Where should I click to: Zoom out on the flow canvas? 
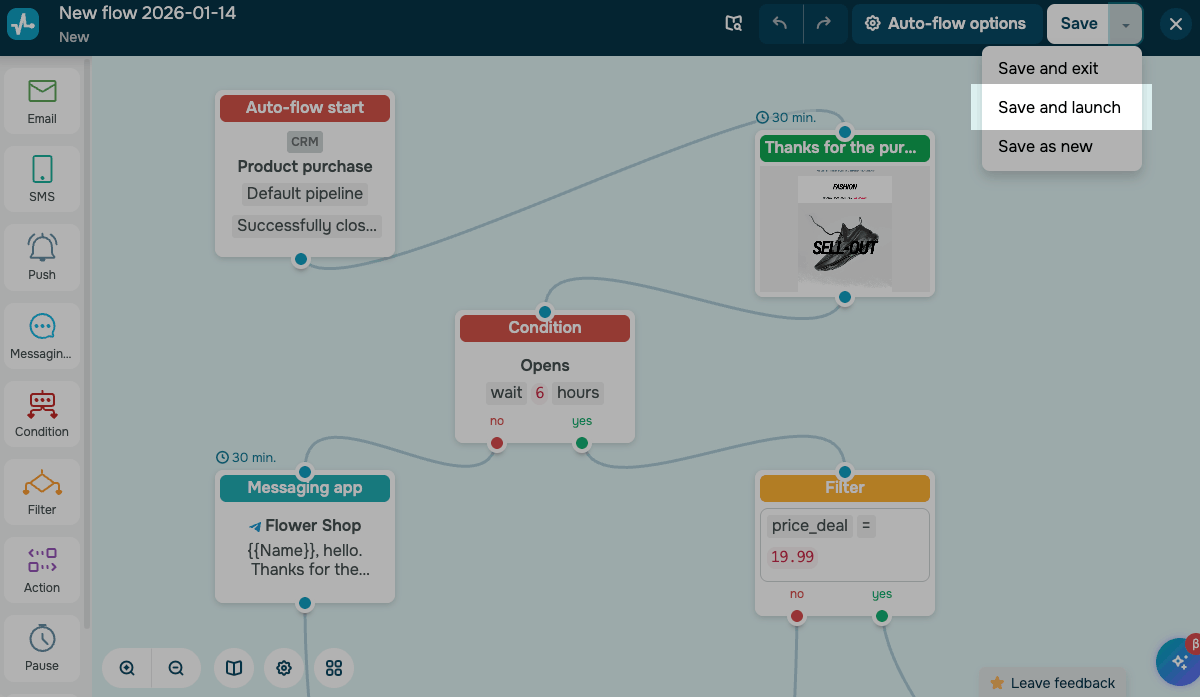click(x=176, y=668)
